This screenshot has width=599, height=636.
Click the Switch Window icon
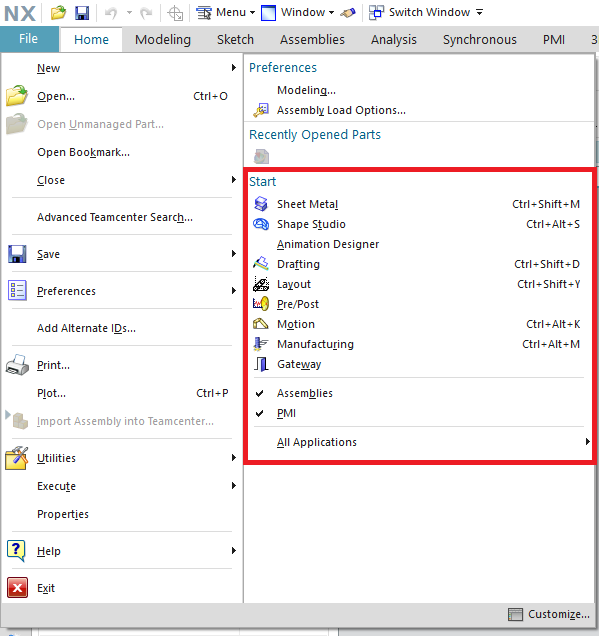click(376, 13)
